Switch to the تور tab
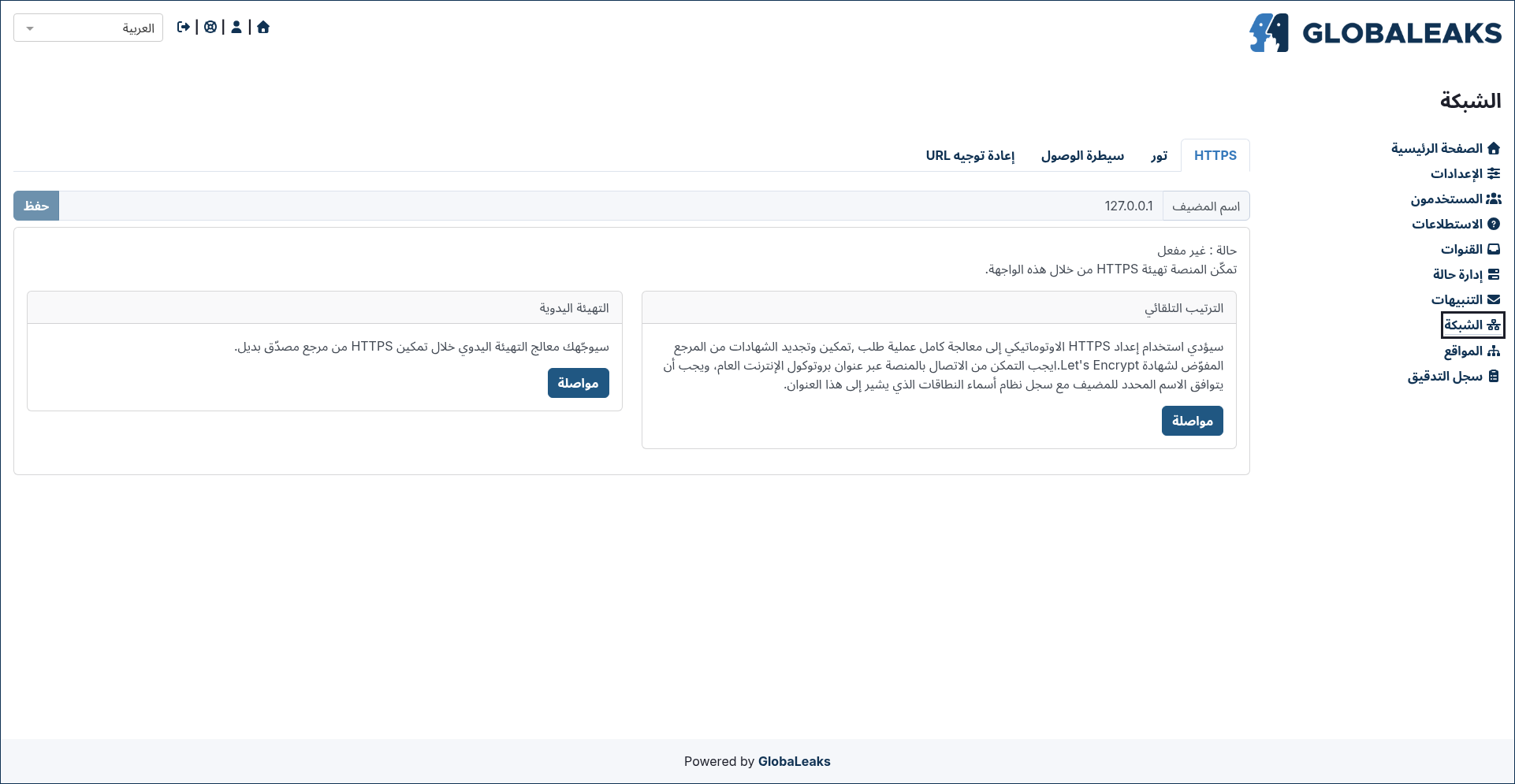1515x784 pixels. pyautogui.click(x=1158, y=155)
